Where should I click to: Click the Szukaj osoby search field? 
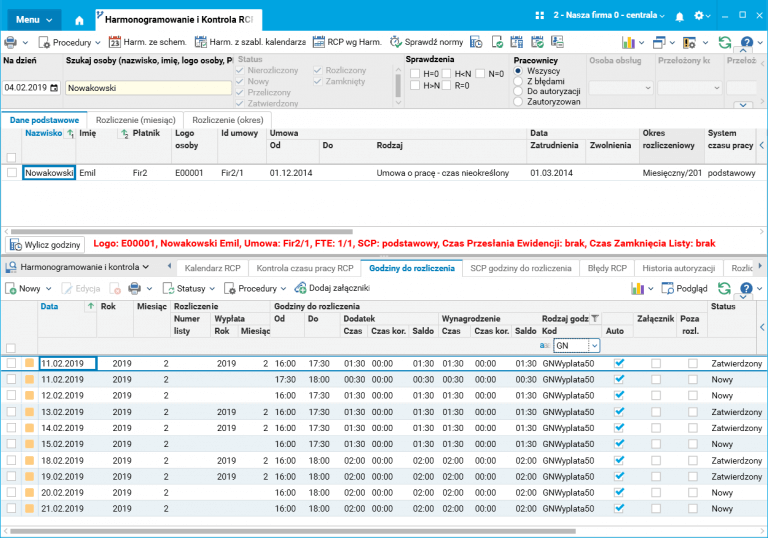(148, 88)
